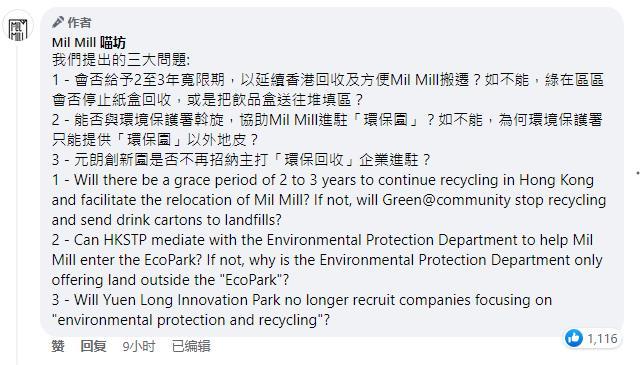Click the pen author badge icon
The width and height of the screenshot is (640, 365).
point(58,22)
